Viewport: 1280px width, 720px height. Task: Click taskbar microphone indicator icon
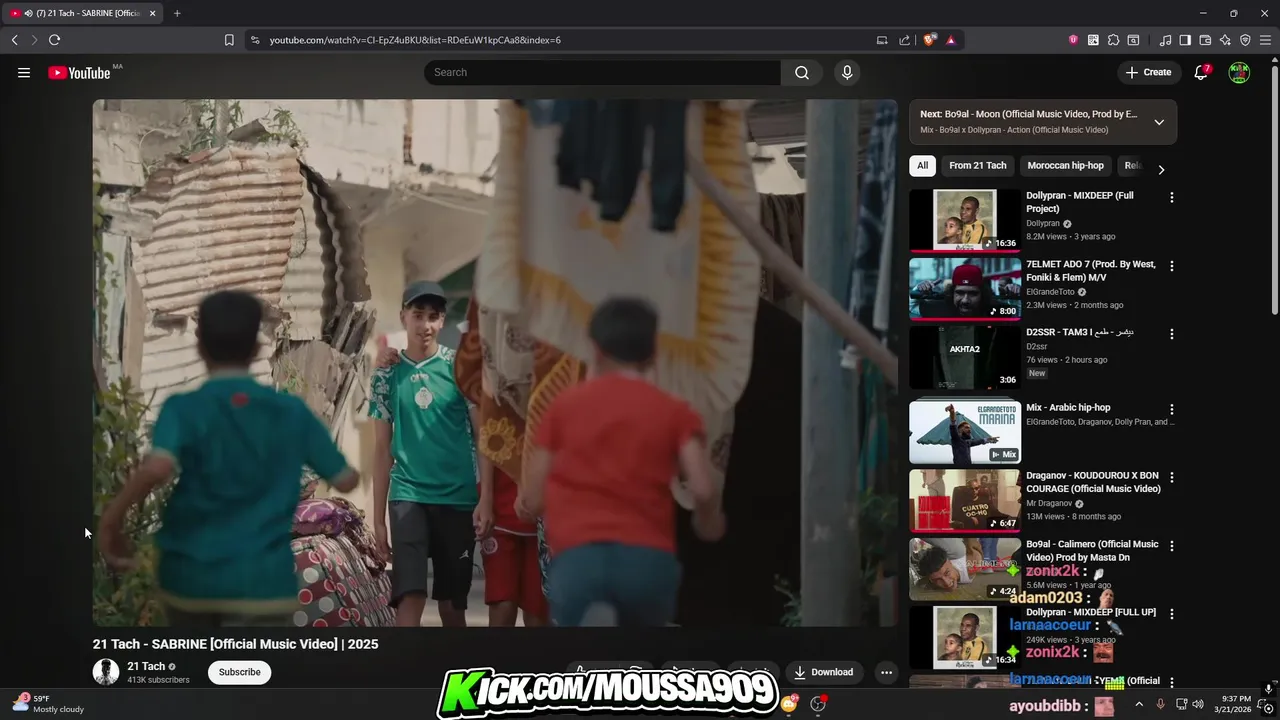pos(1160,704)
